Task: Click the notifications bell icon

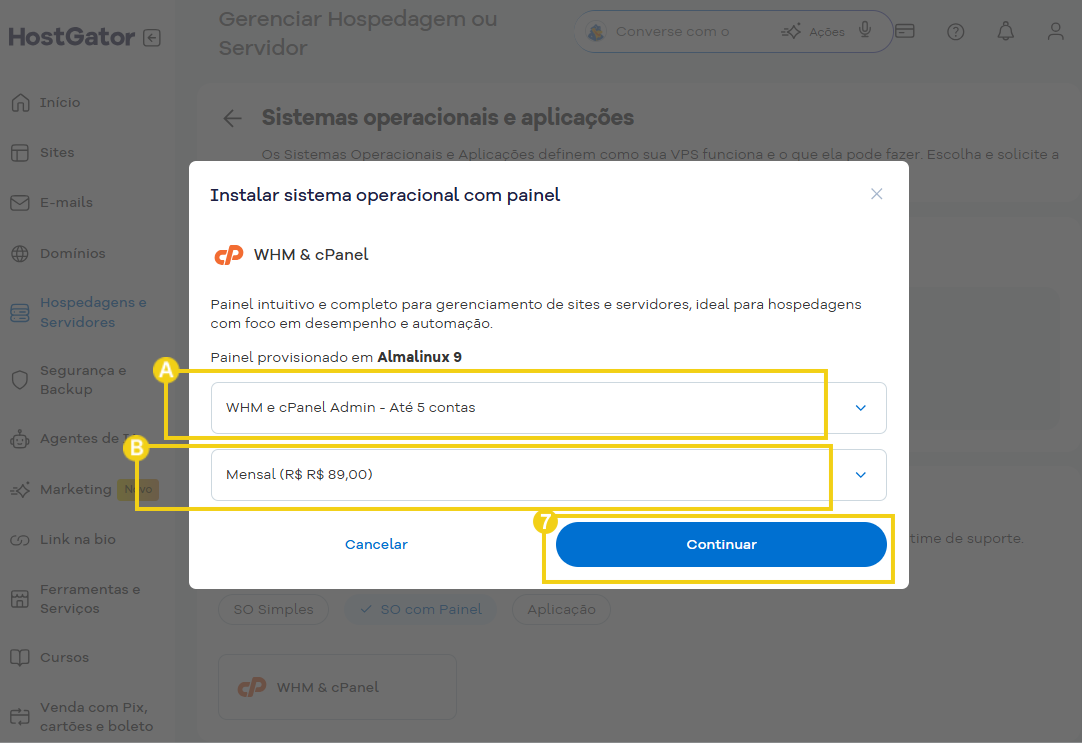Action: [x=1005, y=31]
